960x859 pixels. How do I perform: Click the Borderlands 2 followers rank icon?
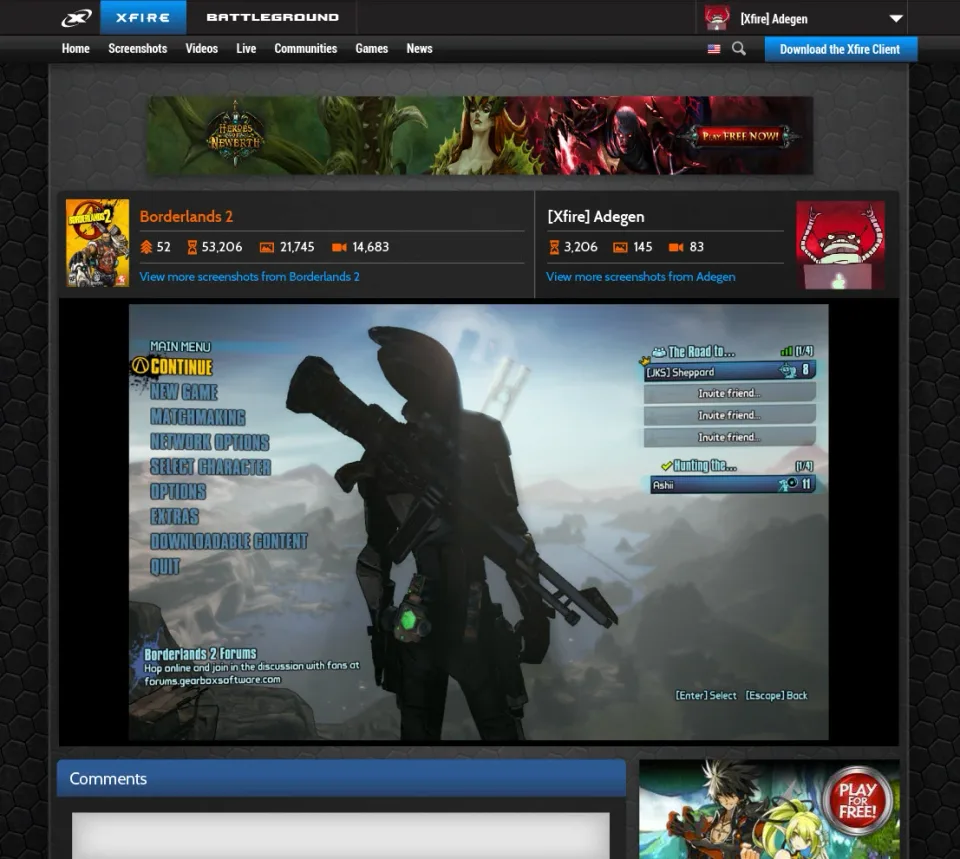click(x=146, y=247)
